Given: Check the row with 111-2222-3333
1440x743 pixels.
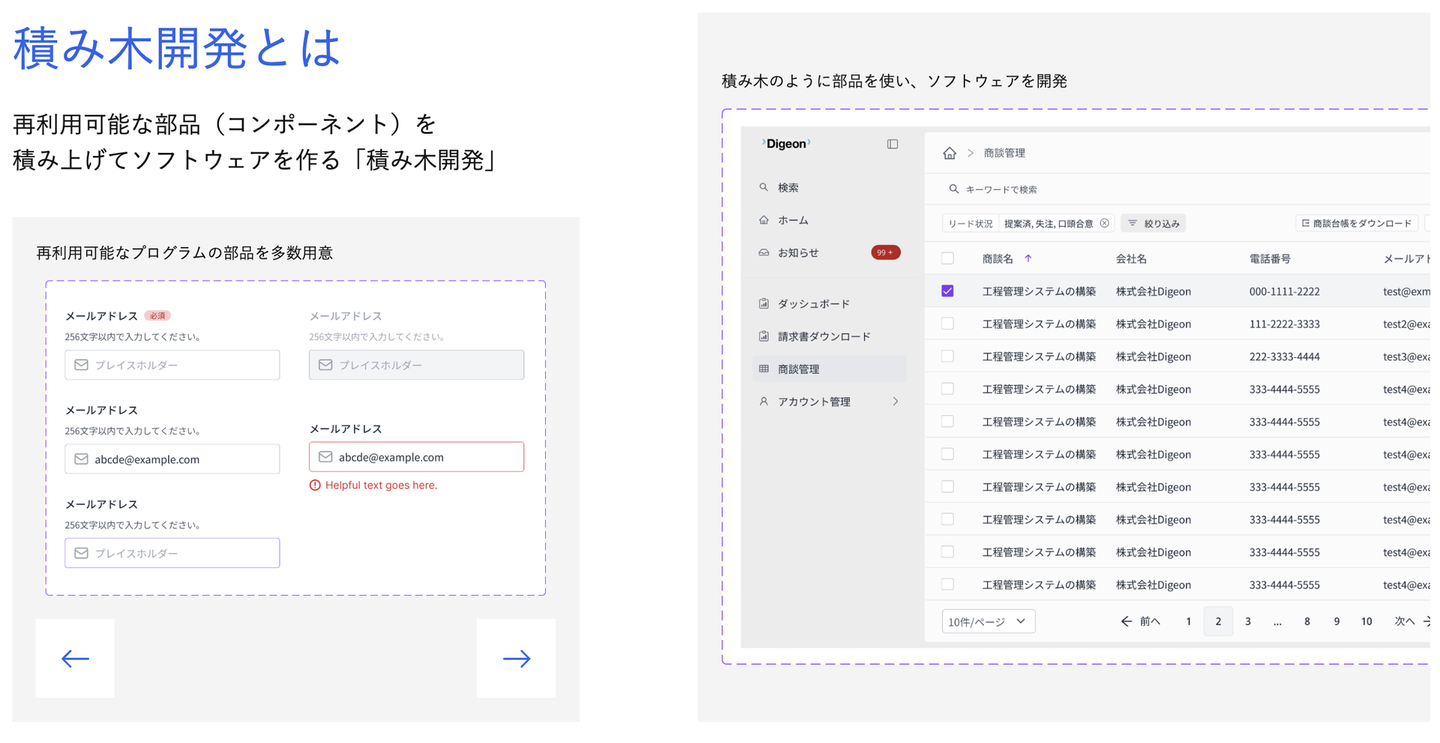Looking at the screenshot, I should 948,324.
